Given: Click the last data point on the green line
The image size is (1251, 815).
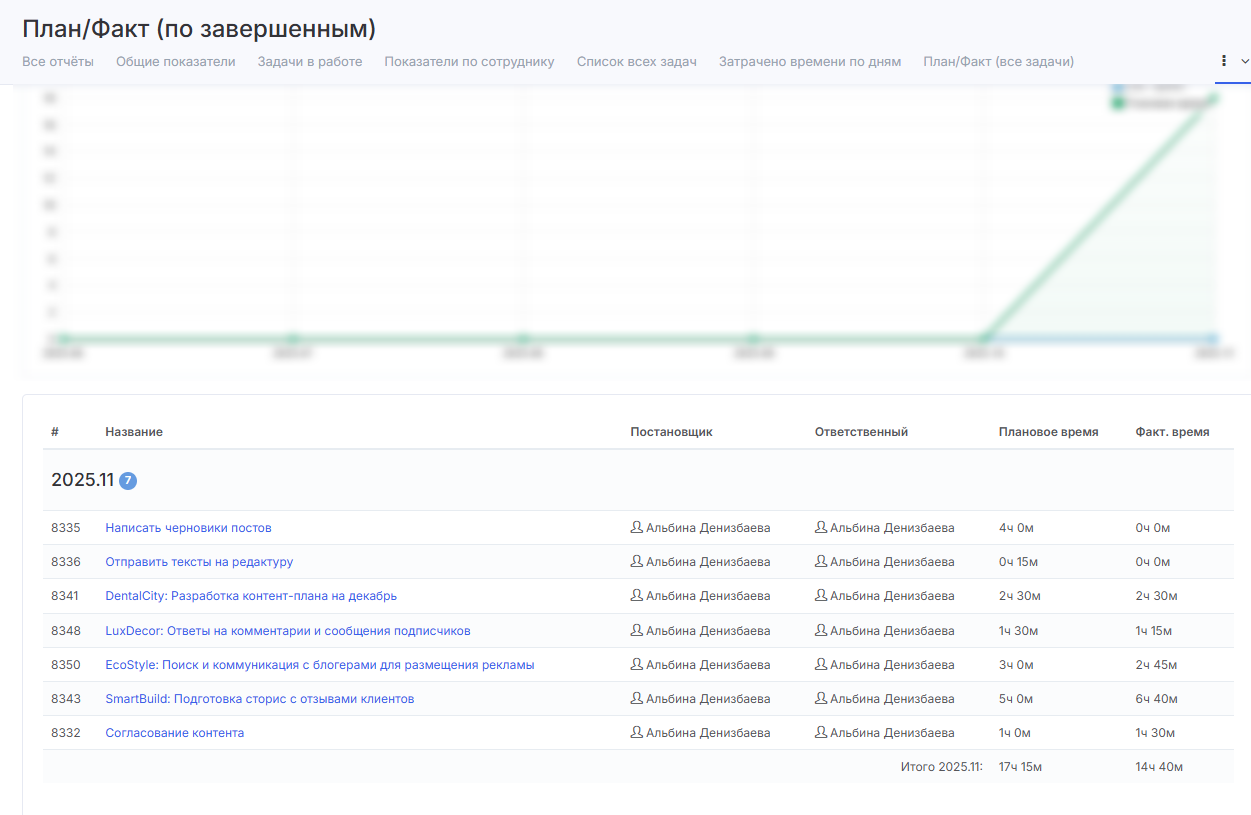Looking at the screenshot, I should click(x=1213, y=98).
